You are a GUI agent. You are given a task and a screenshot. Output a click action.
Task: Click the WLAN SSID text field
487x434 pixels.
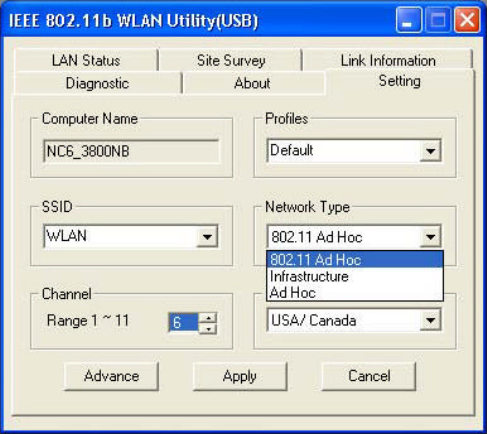[x=120, y=236]
